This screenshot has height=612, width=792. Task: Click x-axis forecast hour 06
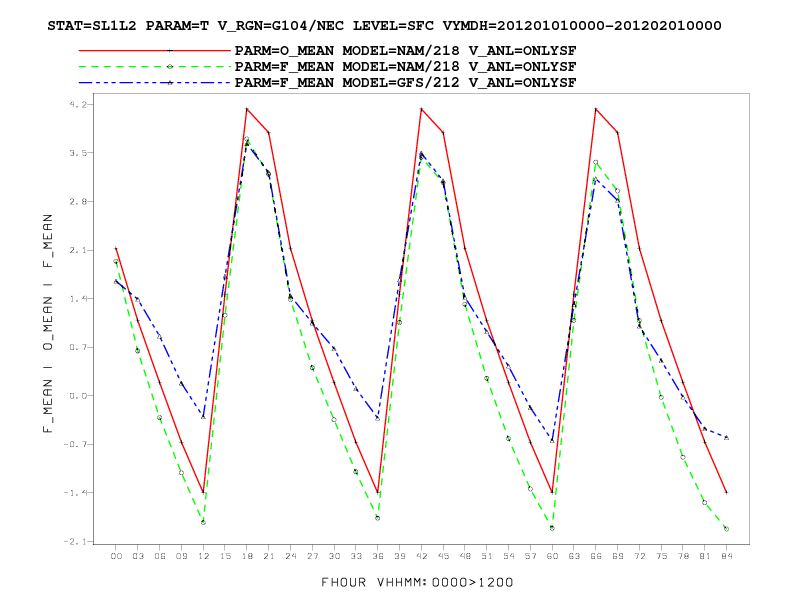(x=160, y=556)
